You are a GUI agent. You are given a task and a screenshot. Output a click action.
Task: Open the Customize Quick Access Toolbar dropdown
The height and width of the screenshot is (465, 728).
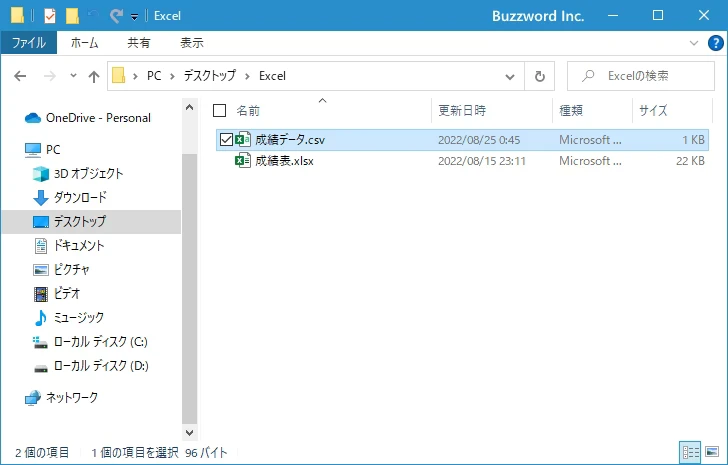pyautogui.click(x=134, y=17)
